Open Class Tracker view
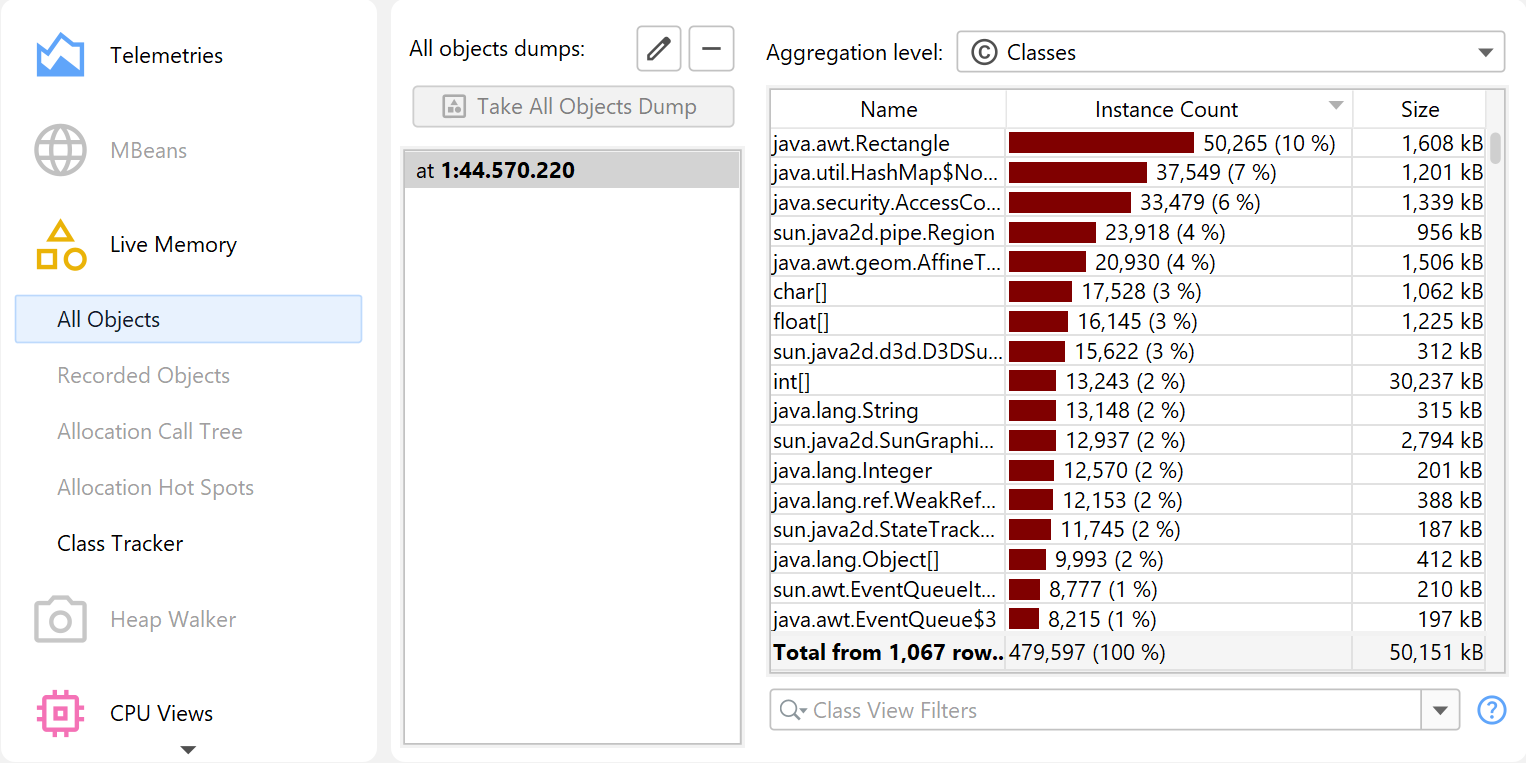 click(121, 543)
